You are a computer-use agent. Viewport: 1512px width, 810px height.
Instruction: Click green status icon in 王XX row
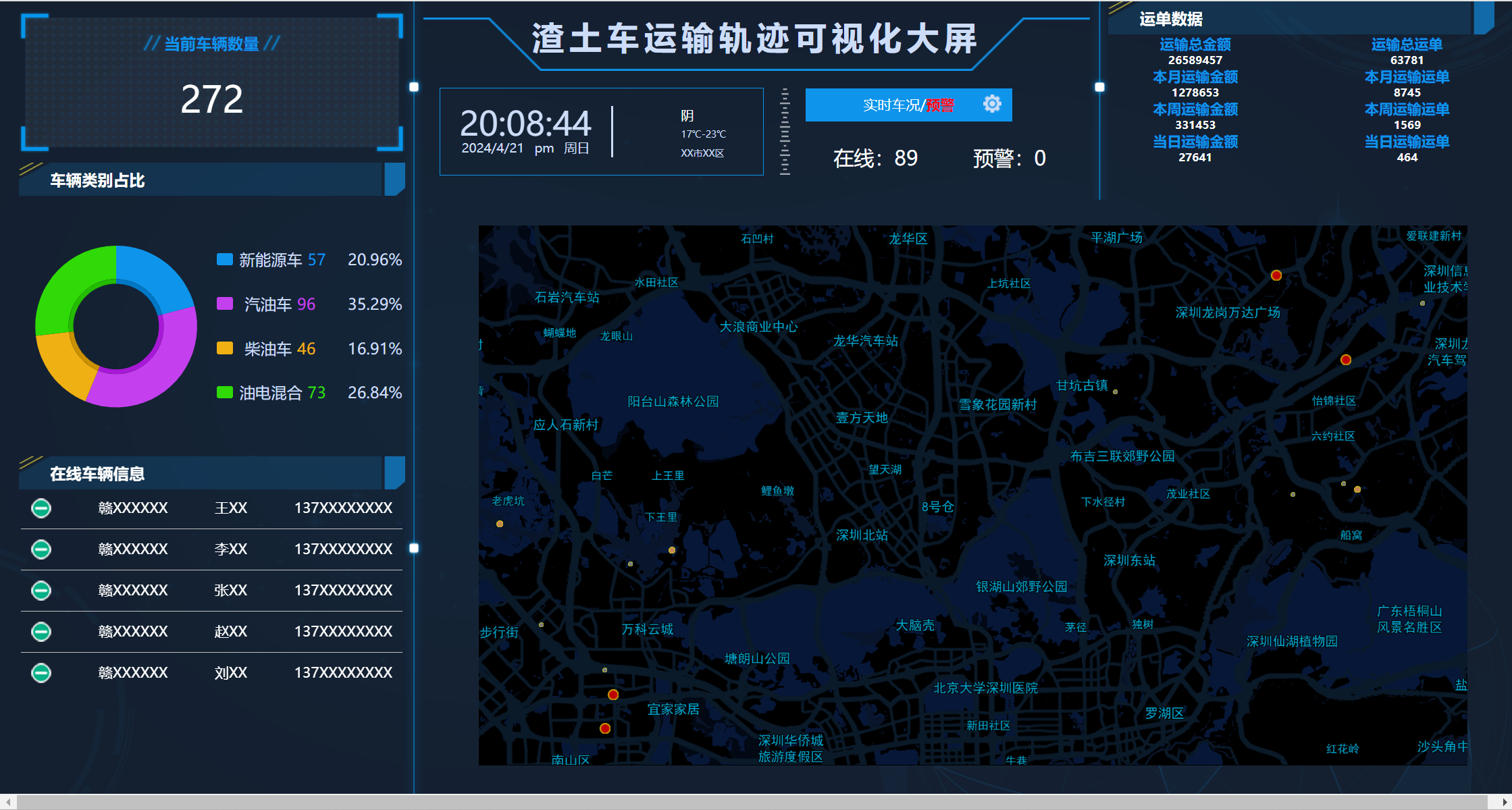point(41,508)
